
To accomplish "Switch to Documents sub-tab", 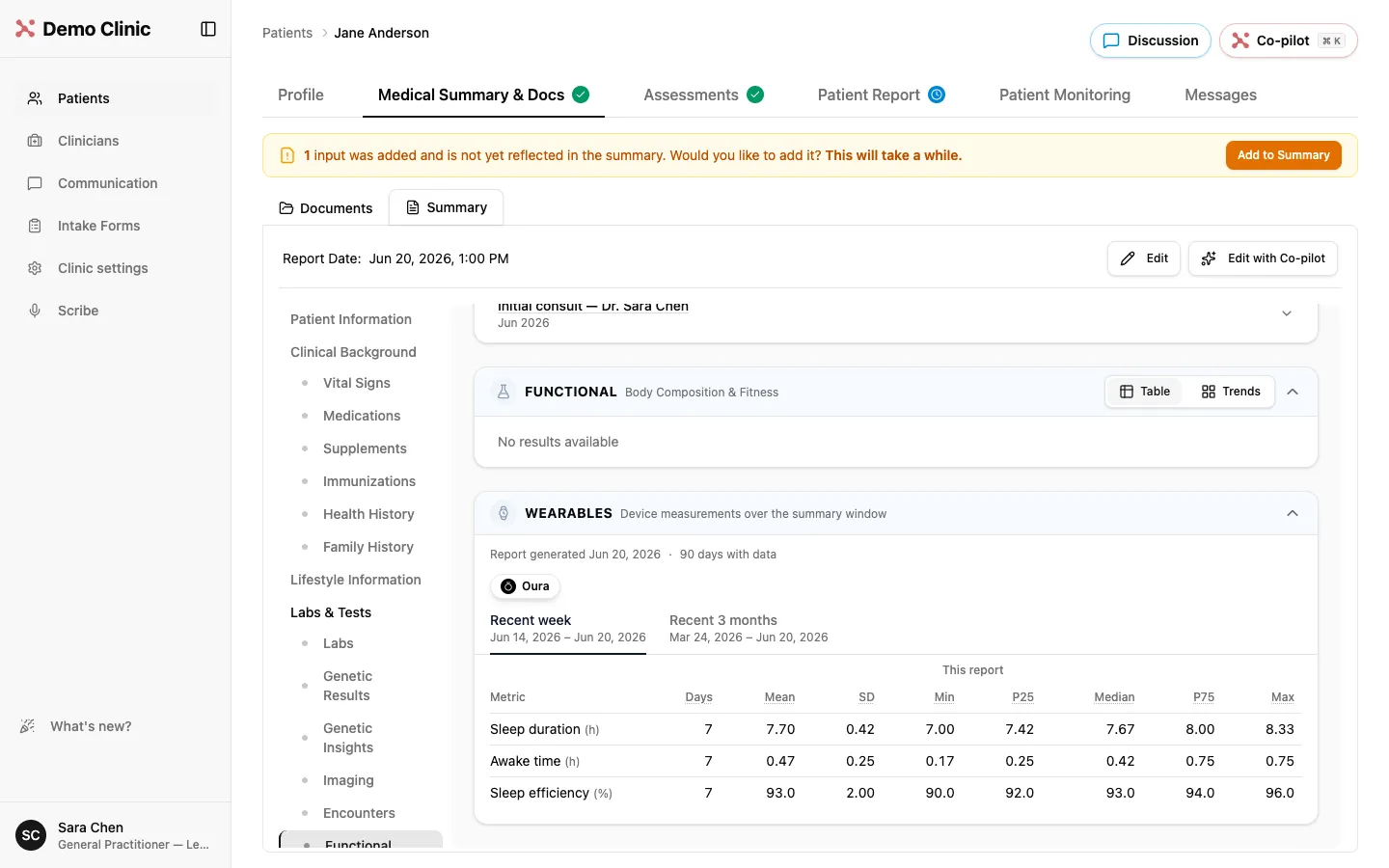I will pos(326,208).
